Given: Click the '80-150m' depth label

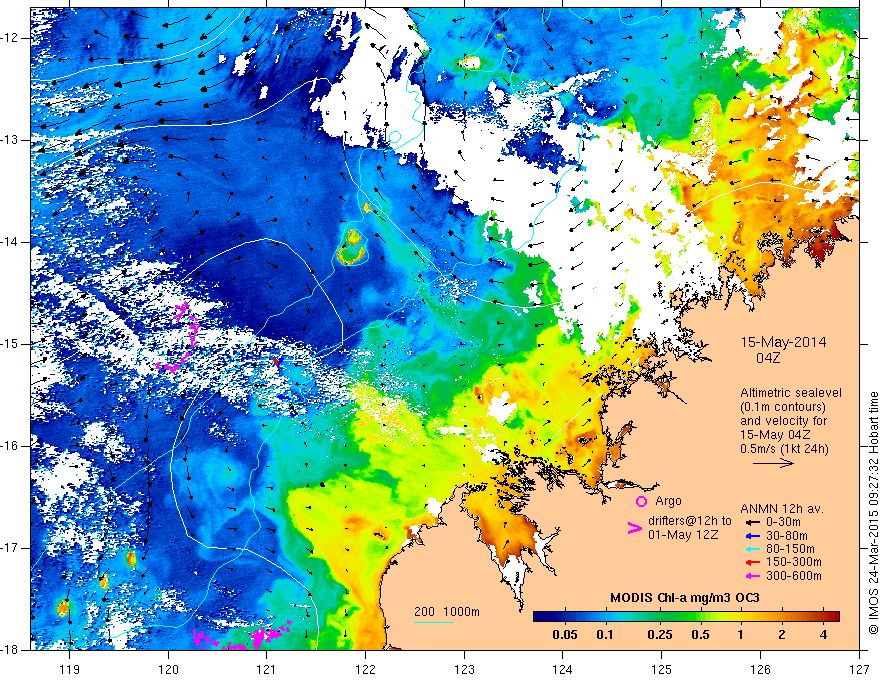Looking at the screenshot, I should tap(790, 549).
